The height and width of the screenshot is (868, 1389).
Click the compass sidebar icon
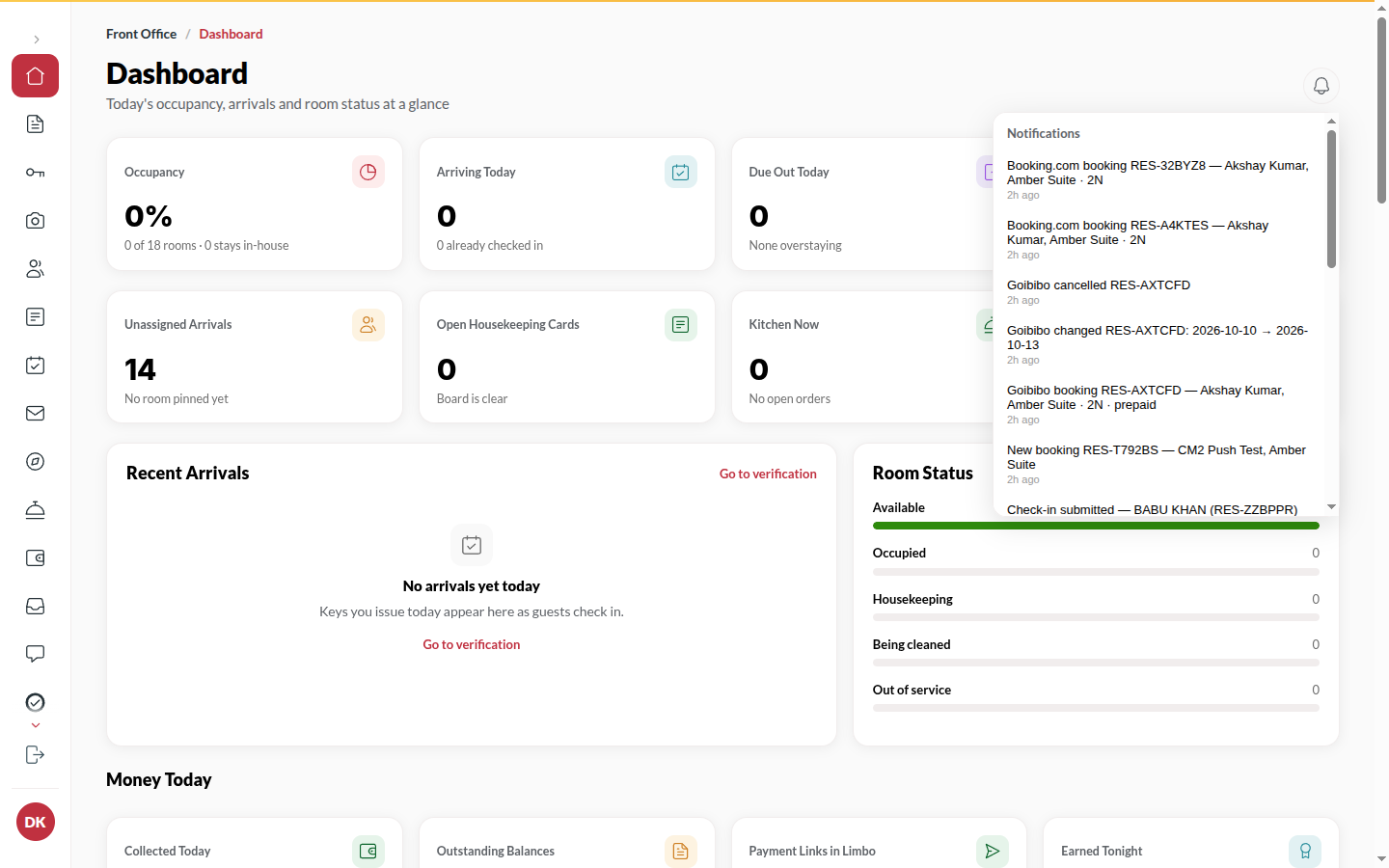coord(35,462)
